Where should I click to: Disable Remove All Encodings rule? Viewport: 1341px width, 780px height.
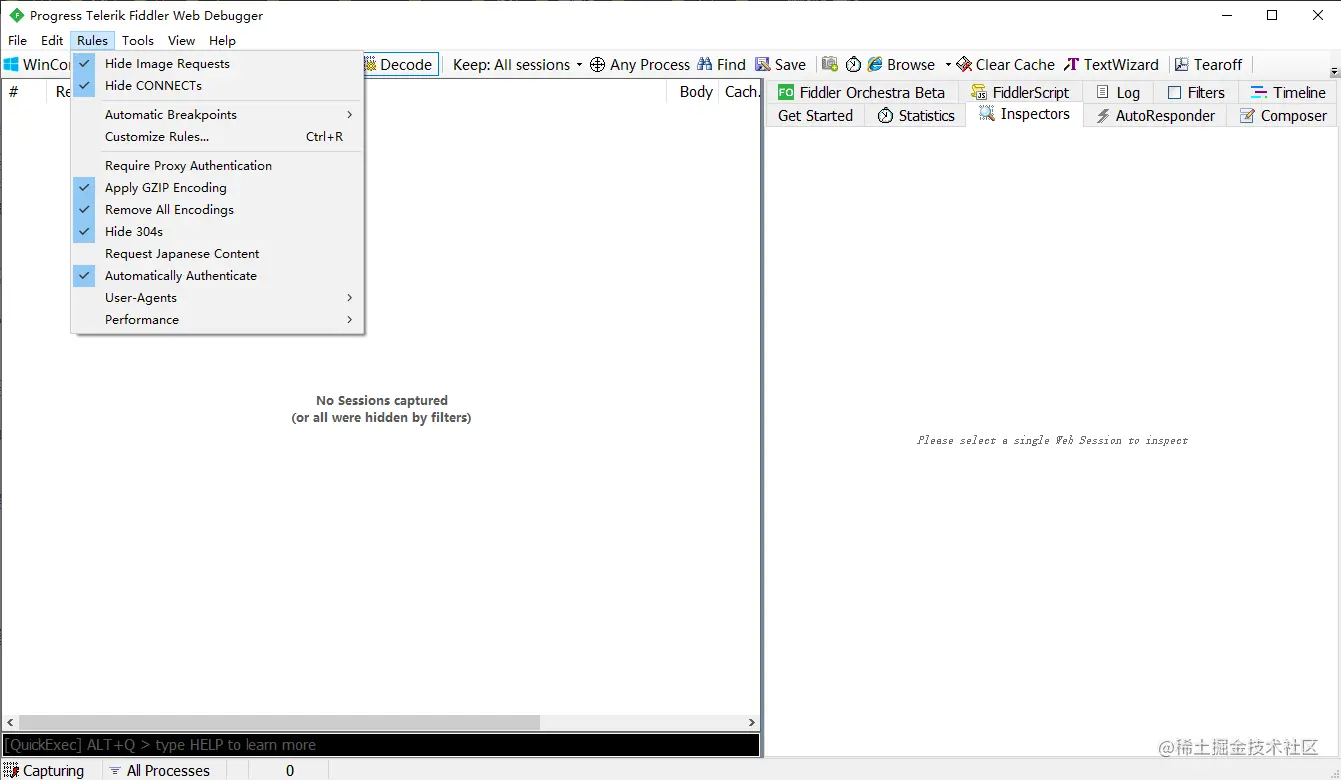pos(217,210)
